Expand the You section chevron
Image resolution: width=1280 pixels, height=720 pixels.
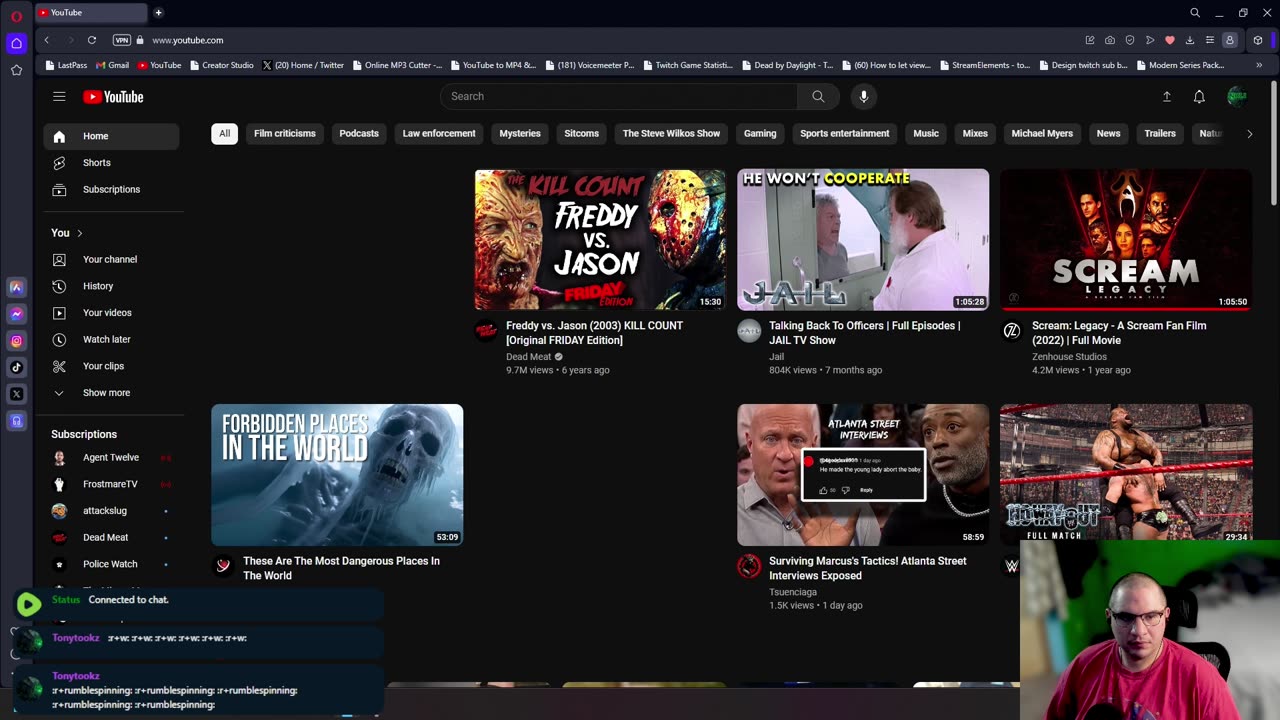click(79, 233)
